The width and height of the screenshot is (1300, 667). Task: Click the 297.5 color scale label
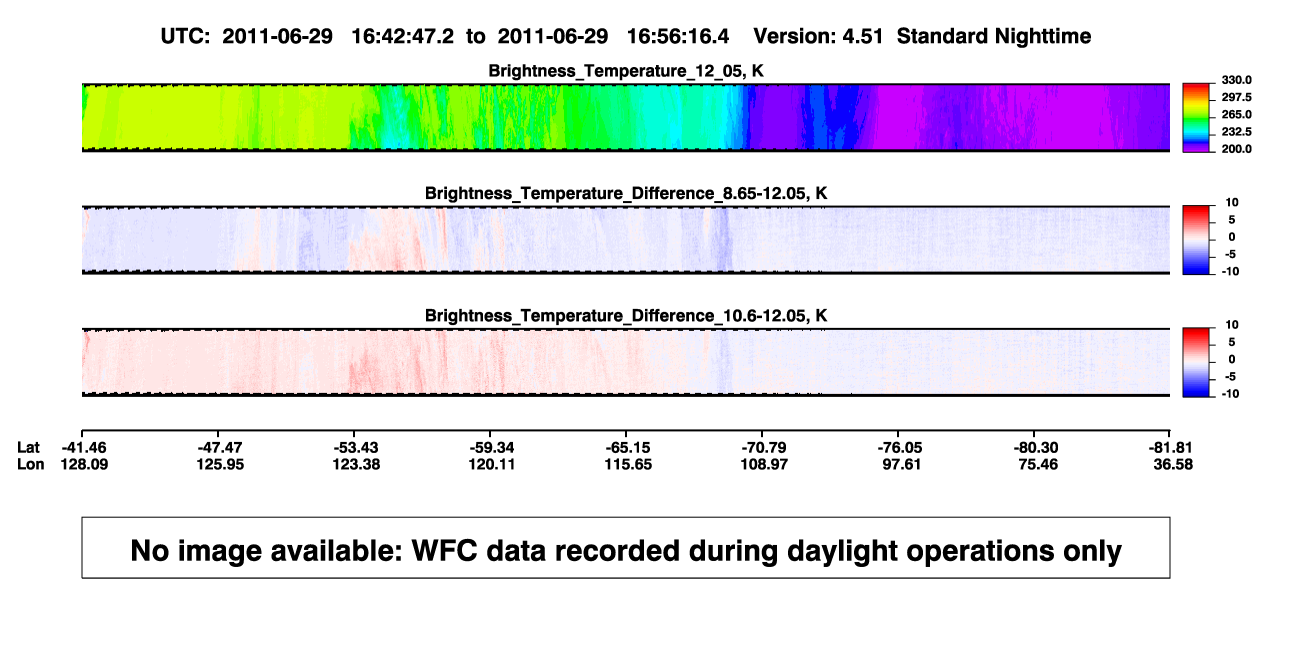pyautogui.click(x=1236, y=97)
